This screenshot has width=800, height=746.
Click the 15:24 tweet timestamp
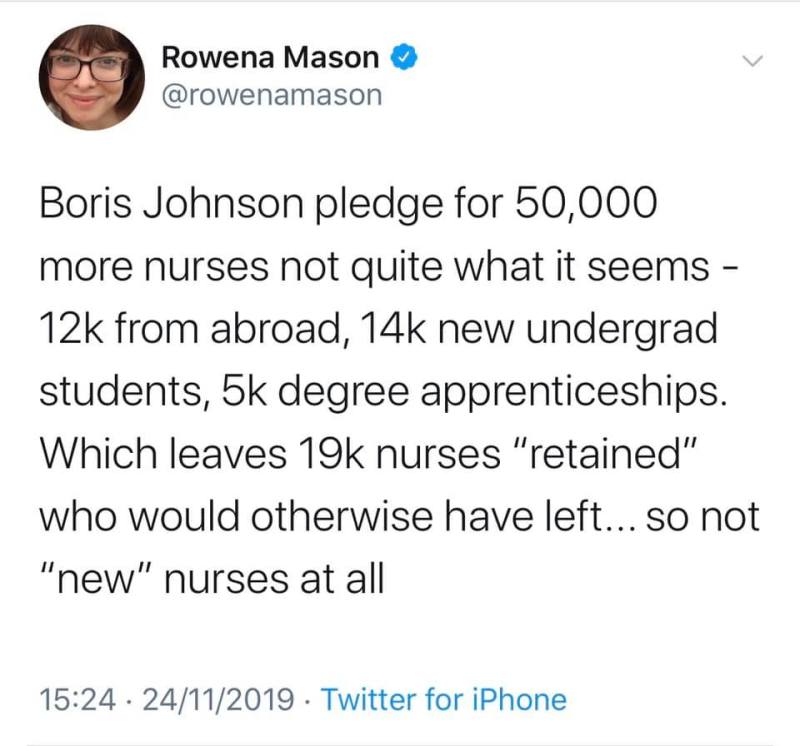click(71, 699)
